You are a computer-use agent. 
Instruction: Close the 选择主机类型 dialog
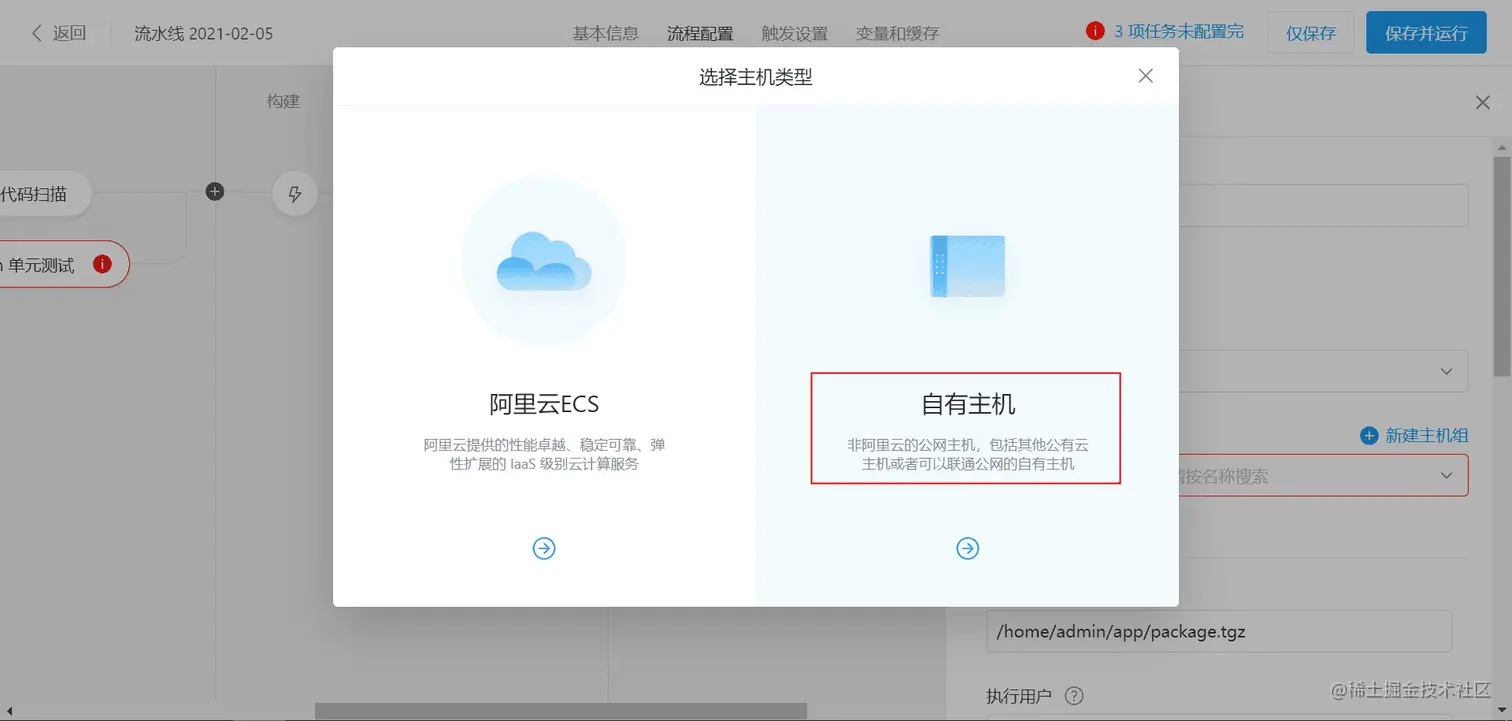click(x=1146, y=76)
